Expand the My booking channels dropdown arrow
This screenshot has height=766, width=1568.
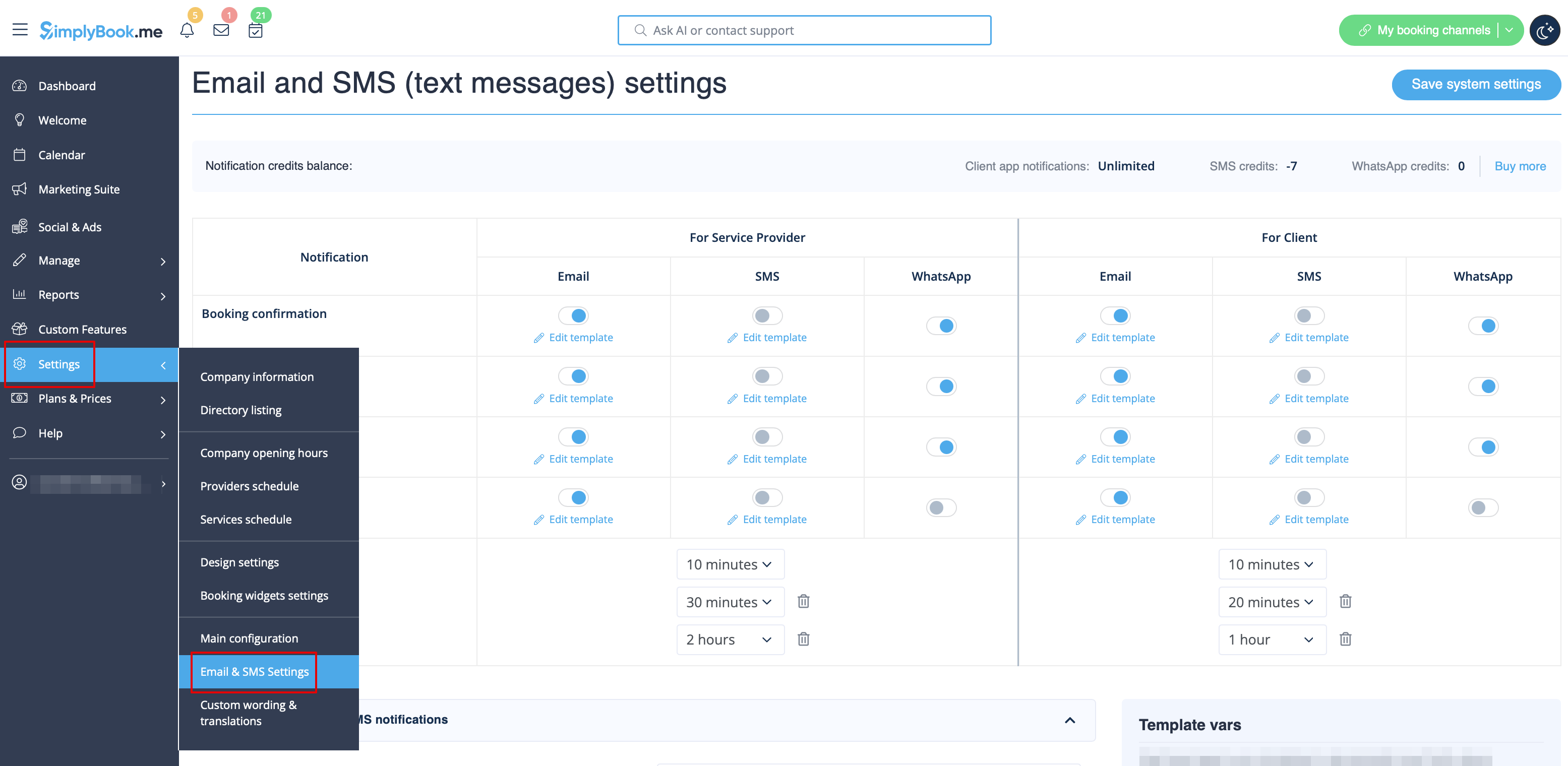pyautogui.click(x=1510, y=30)
